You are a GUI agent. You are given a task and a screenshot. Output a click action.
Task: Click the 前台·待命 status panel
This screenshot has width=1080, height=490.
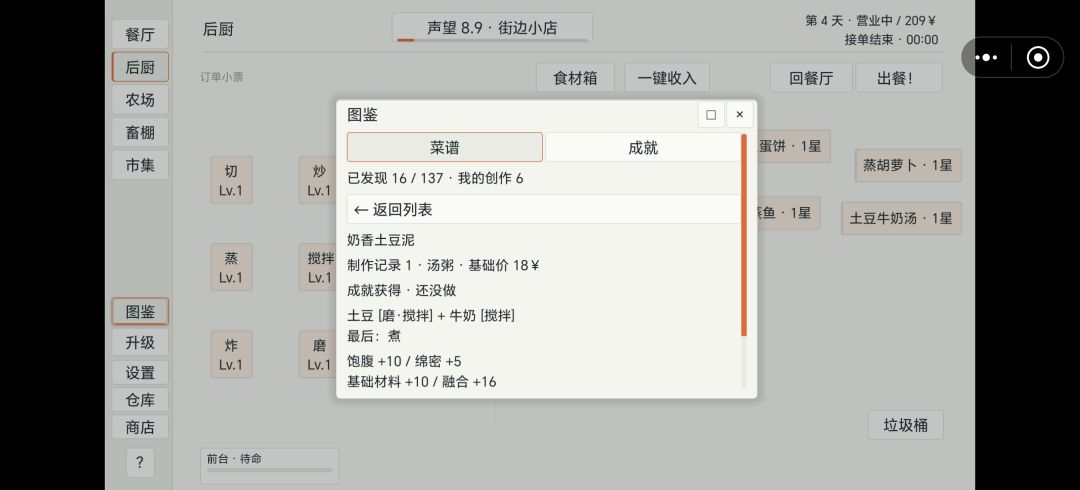pyautogui.click(x=269, y=466)
